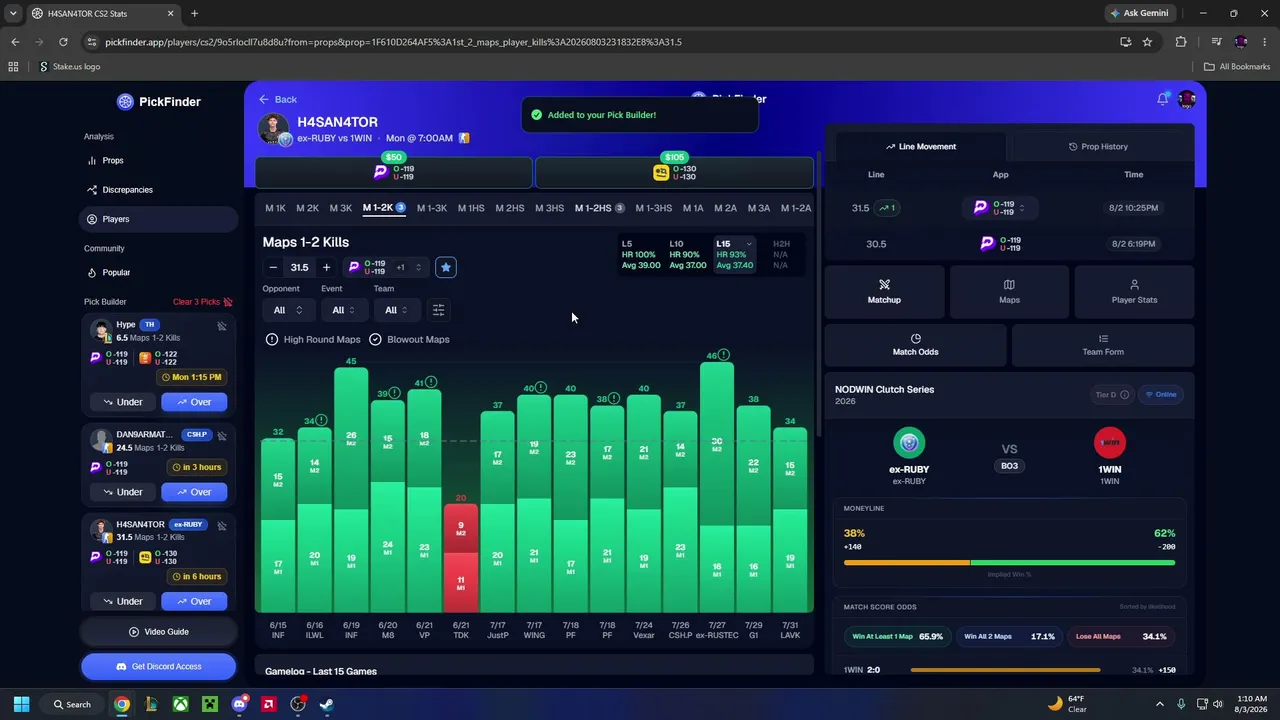Remove H4SAN4TOR pick from Pick Builder
Viewport: 1280px width, 720px height.
tap(222, 526)
